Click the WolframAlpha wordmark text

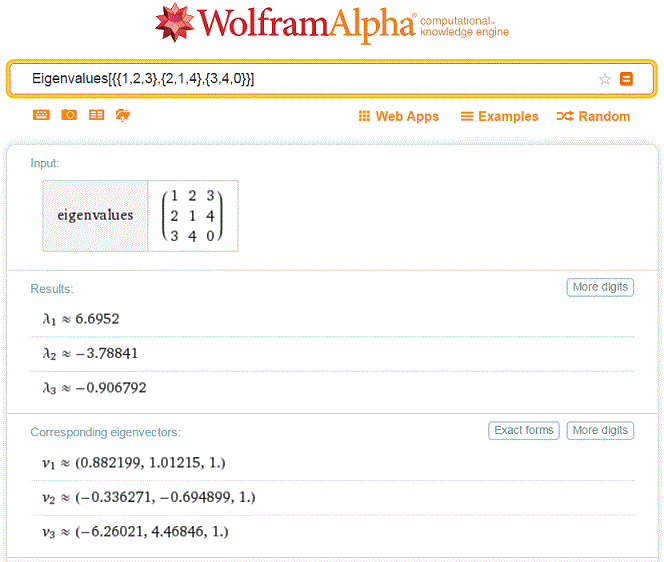click(307, 24)
